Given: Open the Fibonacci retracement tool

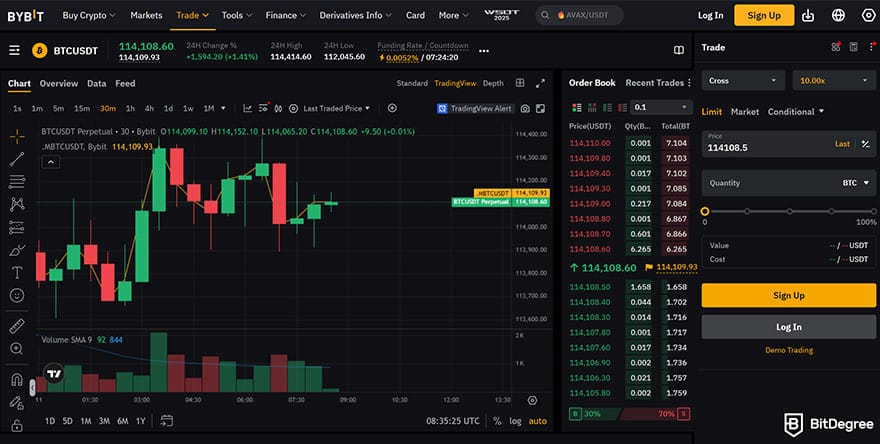Looking at the screenshot, I should click(x=17, y=181).
